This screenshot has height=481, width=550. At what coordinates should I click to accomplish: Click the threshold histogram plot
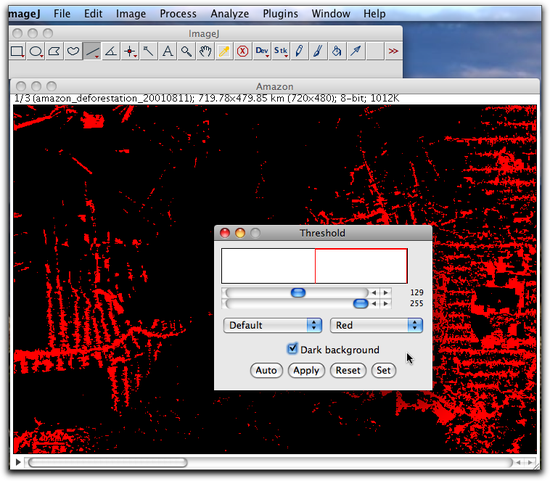coord(314,266)
